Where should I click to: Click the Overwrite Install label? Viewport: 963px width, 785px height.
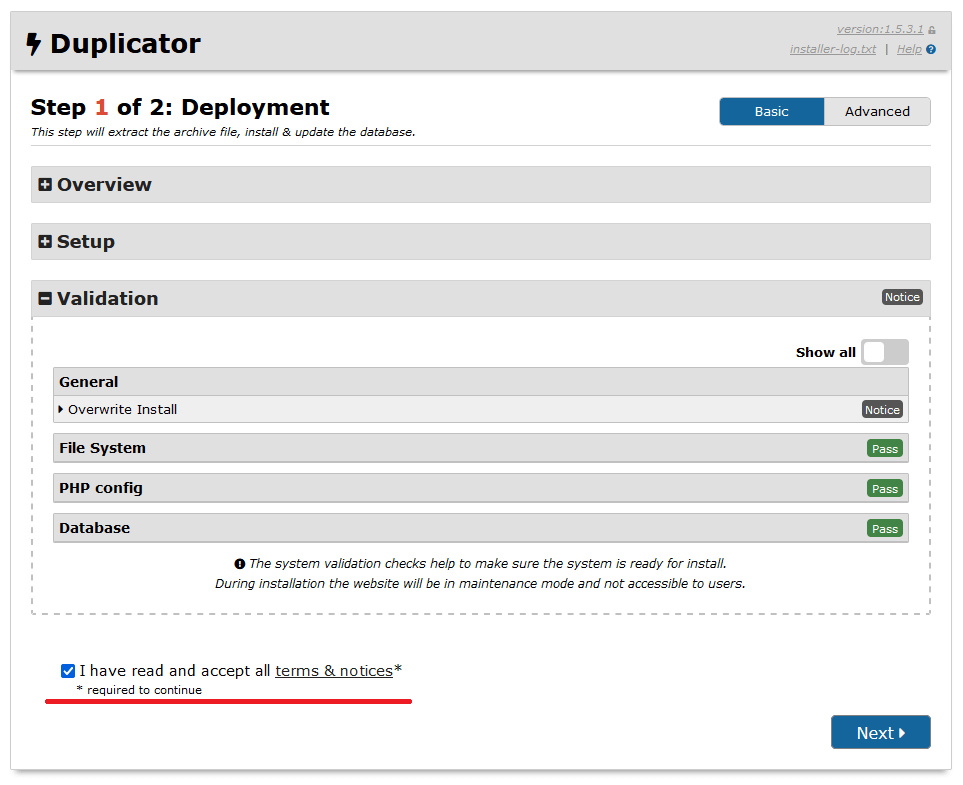(122, 410)
